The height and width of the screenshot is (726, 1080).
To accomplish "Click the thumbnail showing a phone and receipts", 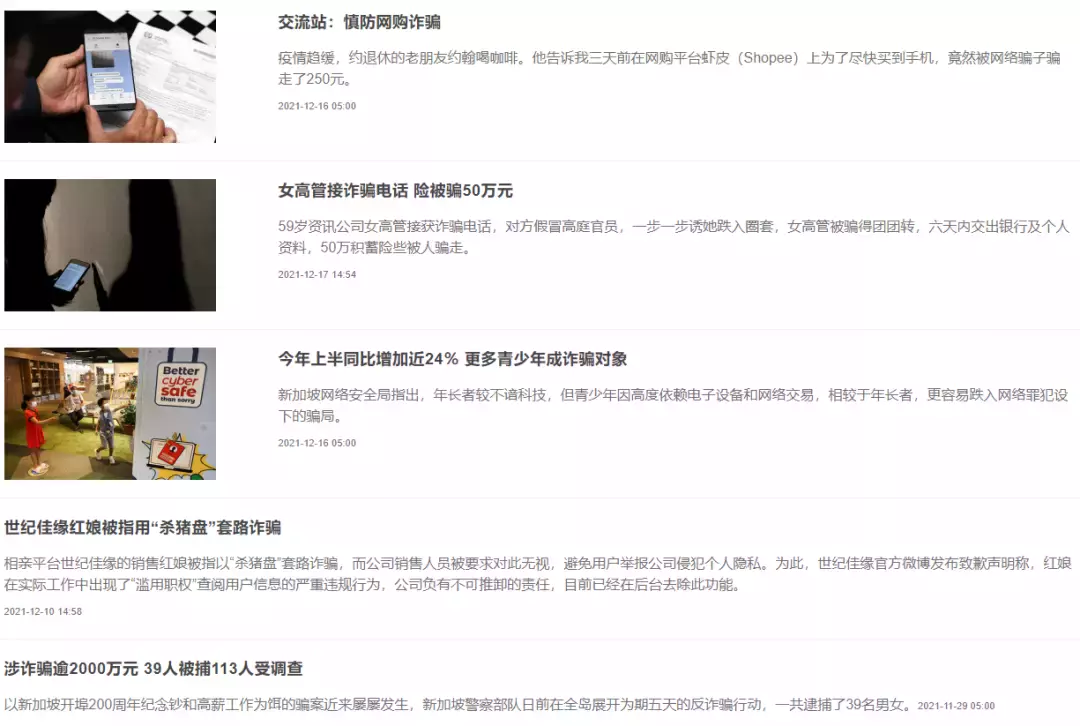I will (x=109, y=76).
